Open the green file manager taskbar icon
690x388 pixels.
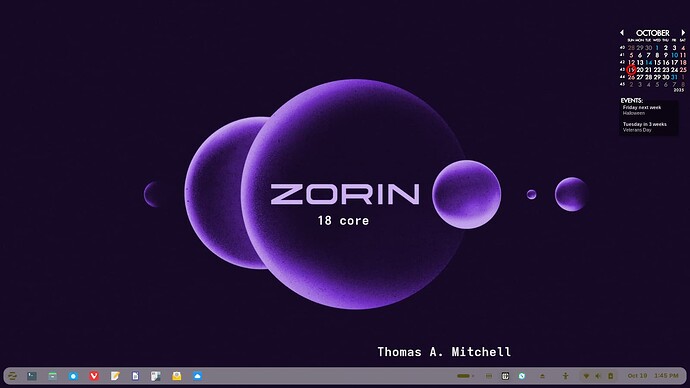pos(52,376)
